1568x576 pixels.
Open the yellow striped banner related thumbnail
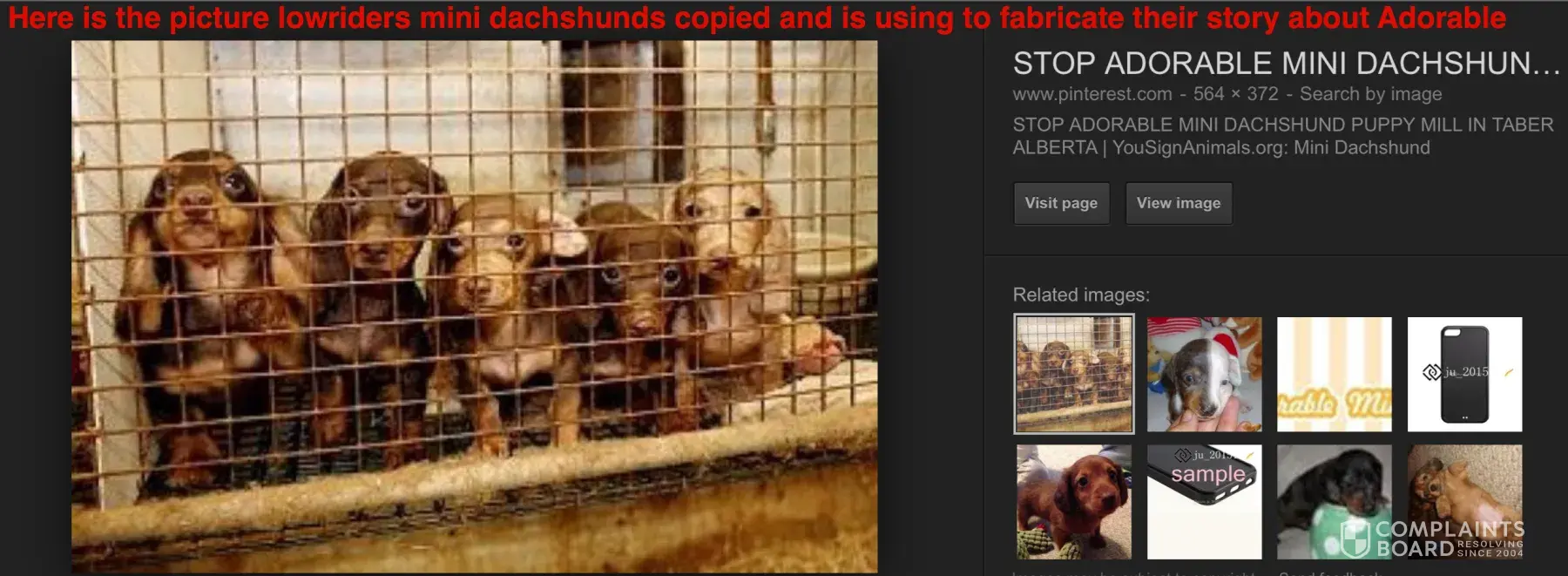pyautogui.click(x=1335, y=375)
